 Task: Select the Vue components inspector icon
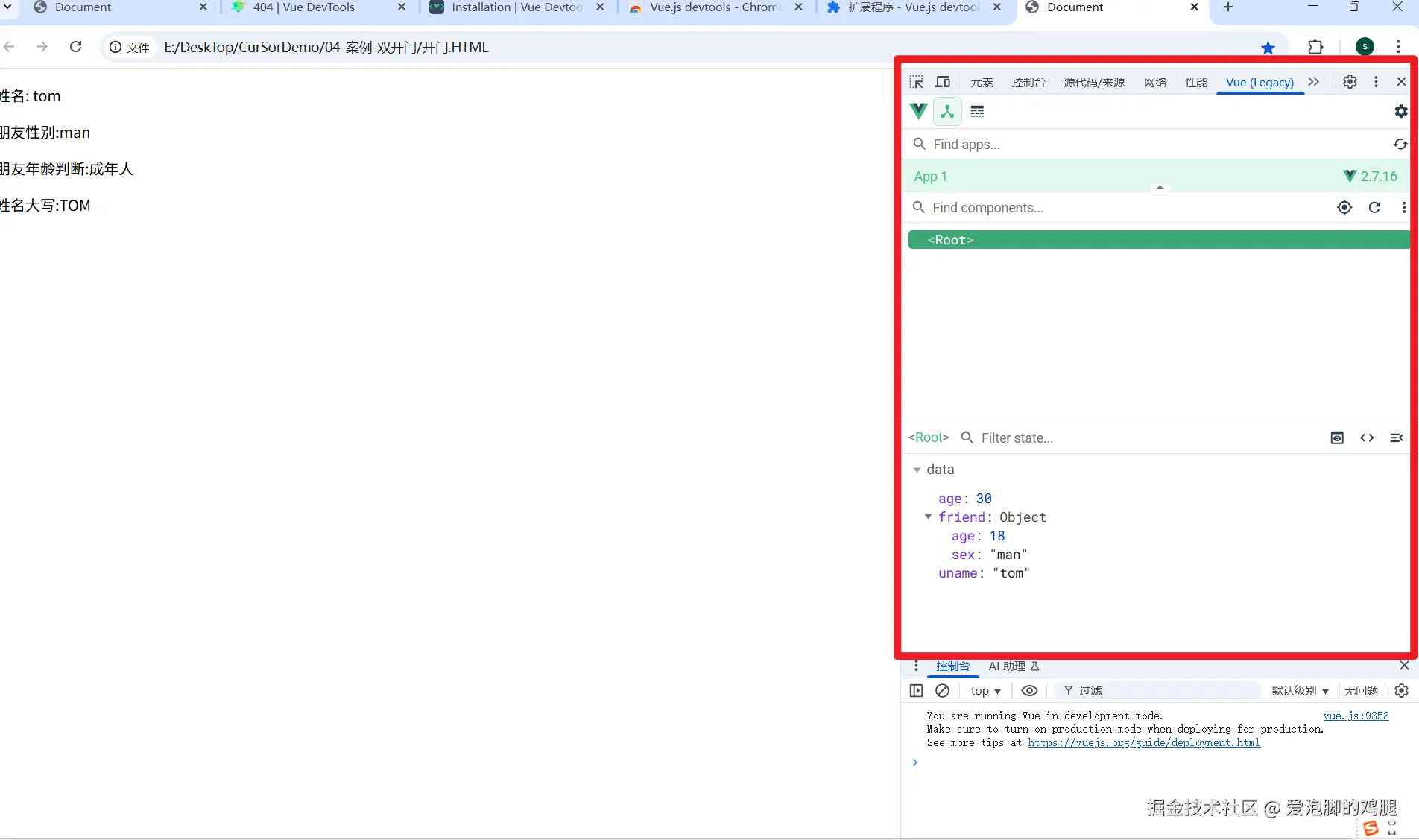tap(947, 112)
